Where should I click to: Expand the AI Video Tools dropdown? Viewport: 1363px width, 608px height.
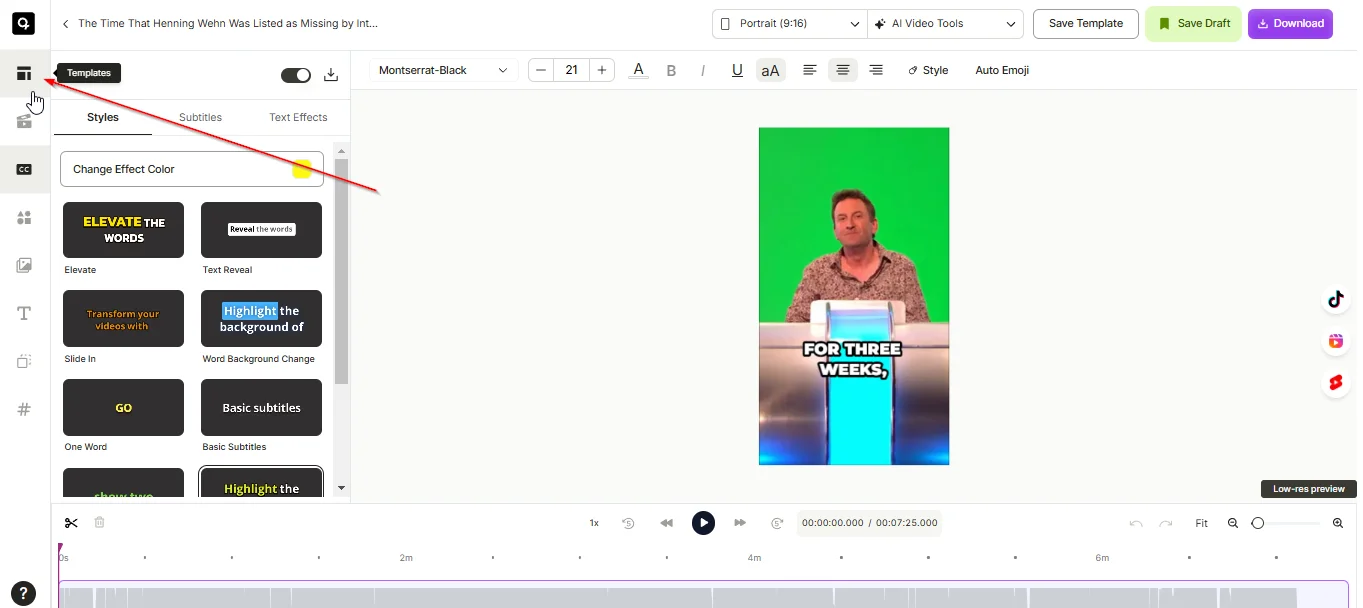click(x=944, y=24)
